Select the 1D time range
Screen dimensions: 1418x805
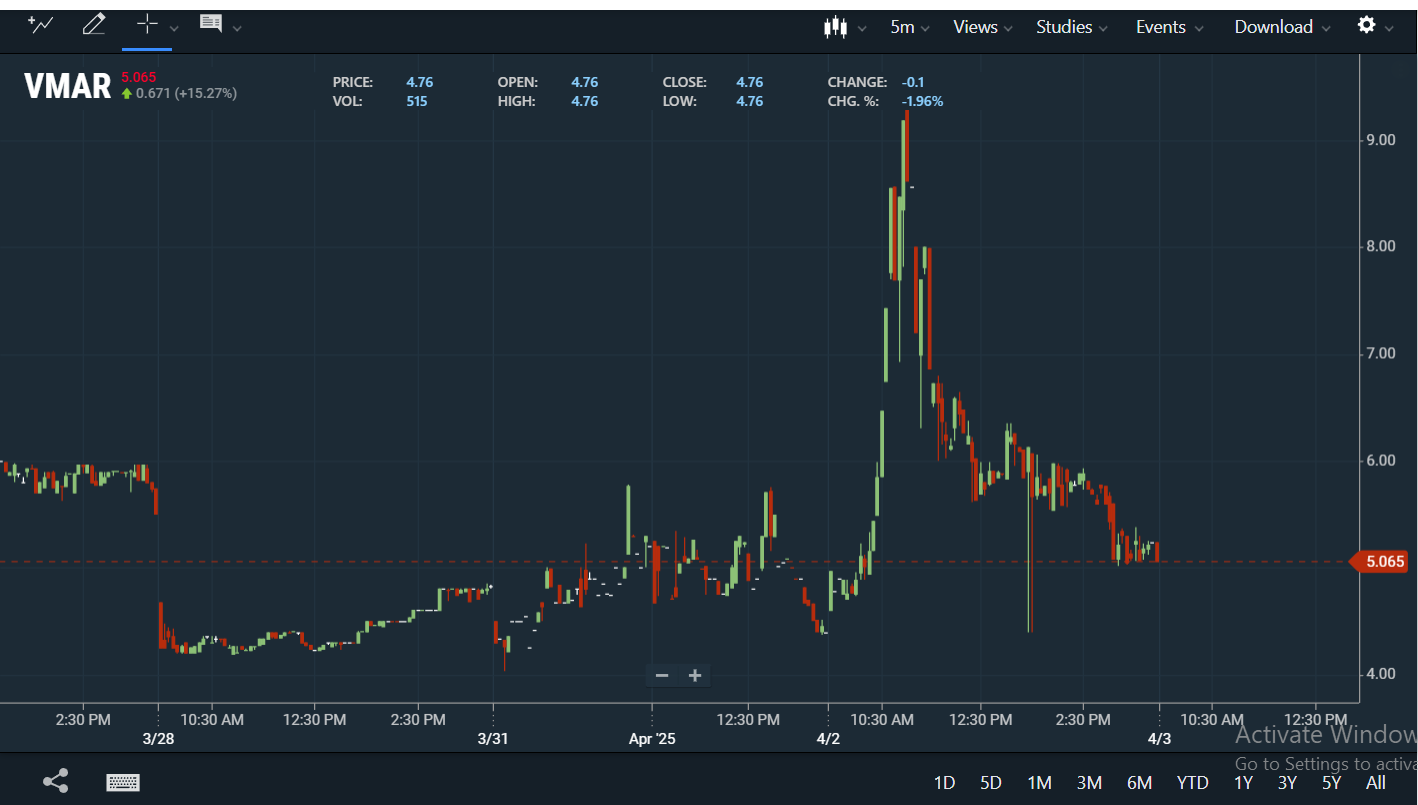click(944, 783)
